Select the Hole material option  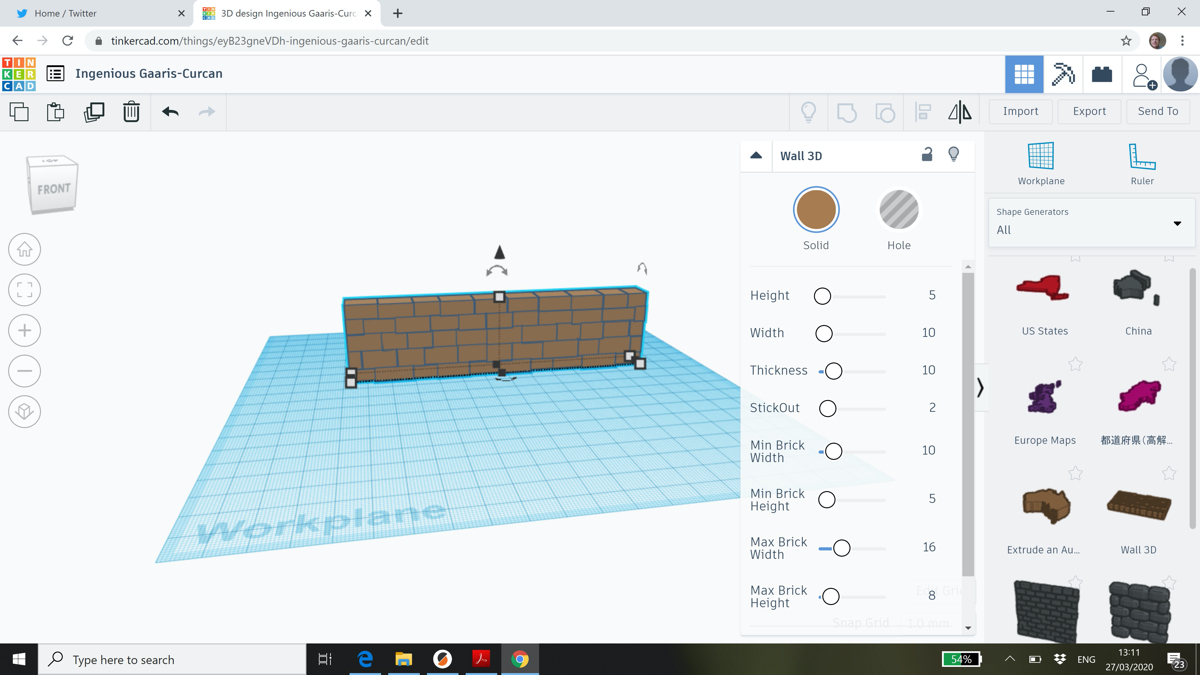898,210
